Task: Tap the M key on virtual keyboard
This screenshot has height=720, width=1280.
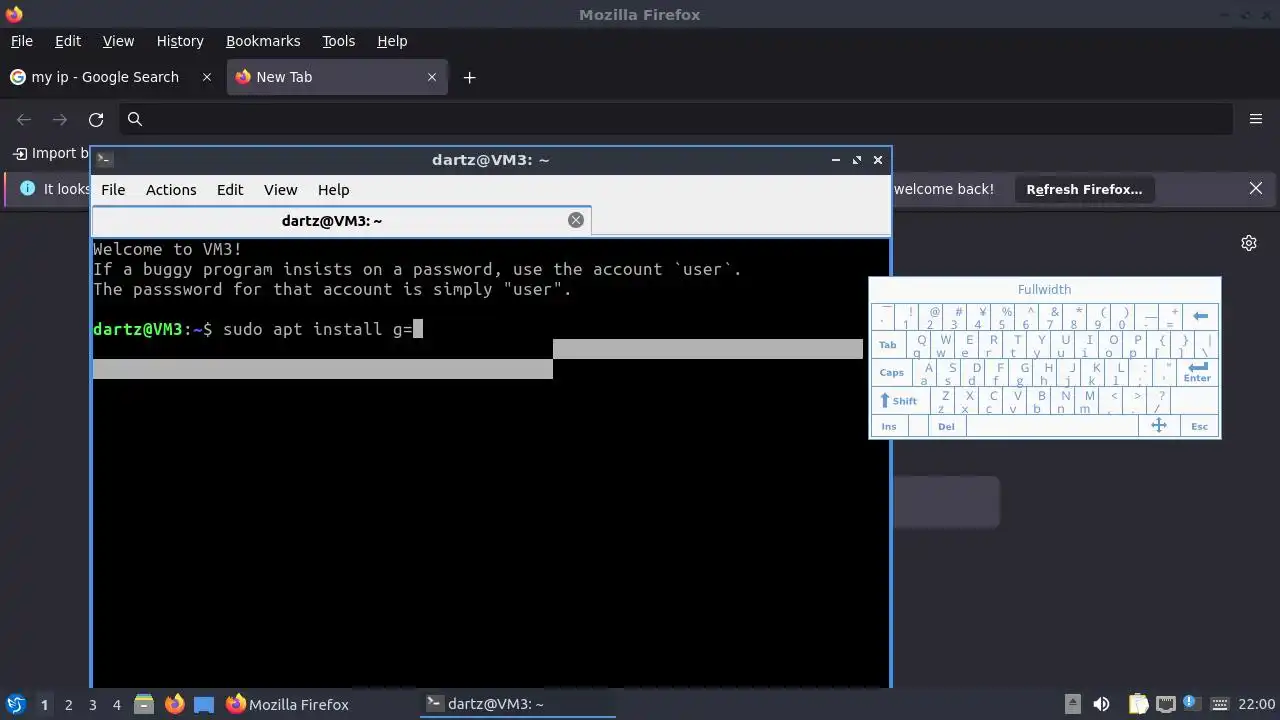Action: click(x=1087, y=400)
